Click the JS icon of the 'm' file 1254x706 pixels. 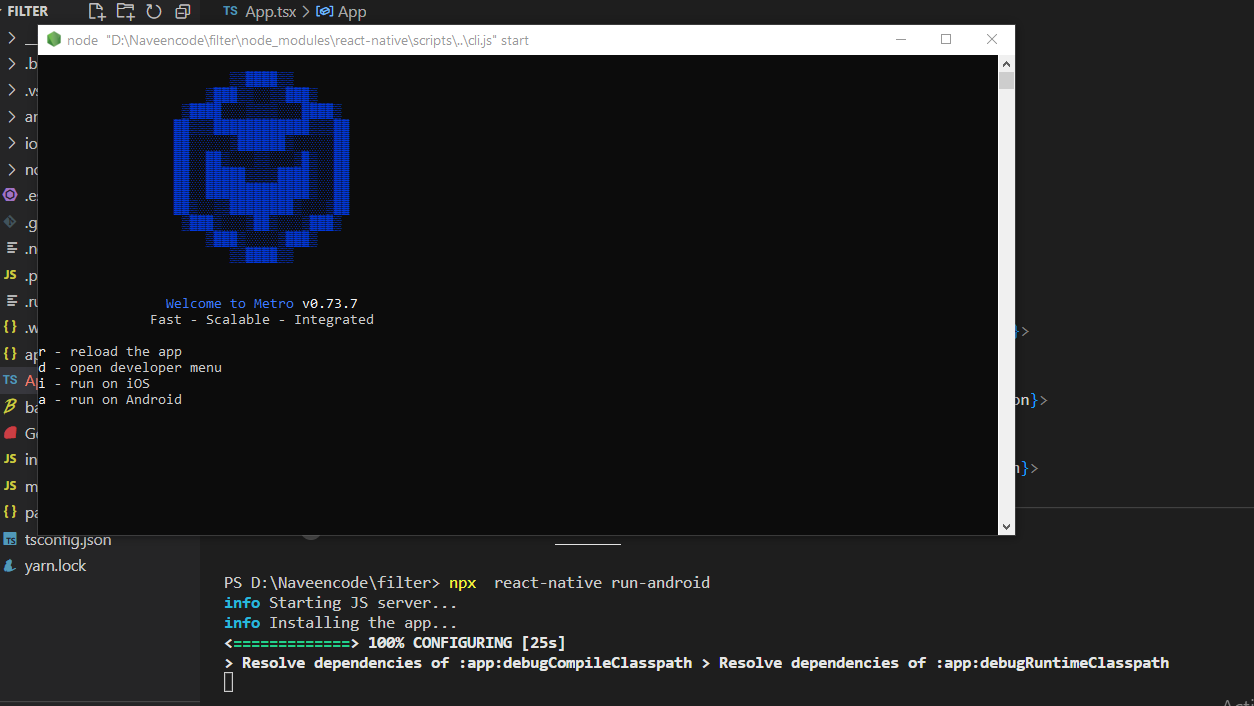pos(11,486)
